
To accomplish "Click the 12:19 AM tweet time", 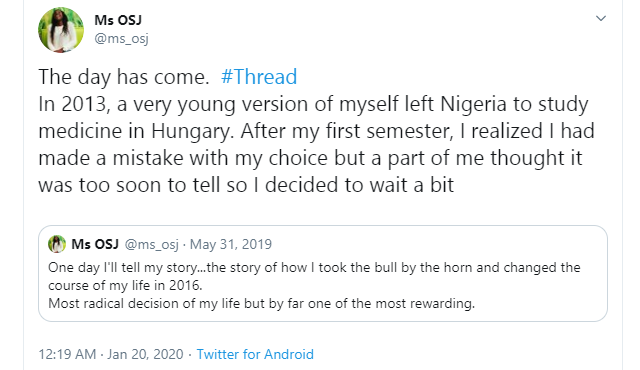I will point(67,354).
